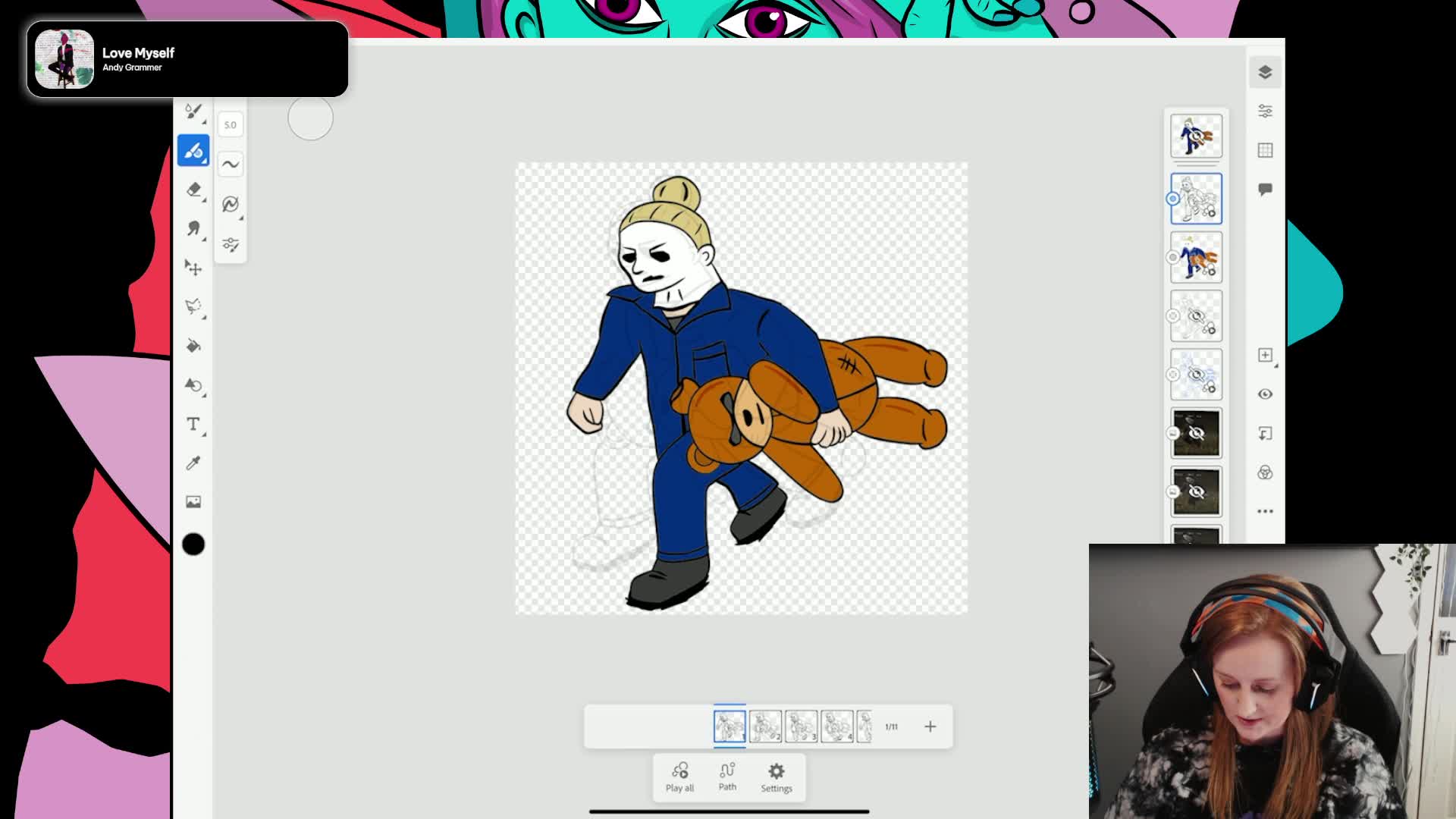The width and height of the screenshot is (1456, 819).
Task: Select the Eraser tool
Action: tap(193, 190)
